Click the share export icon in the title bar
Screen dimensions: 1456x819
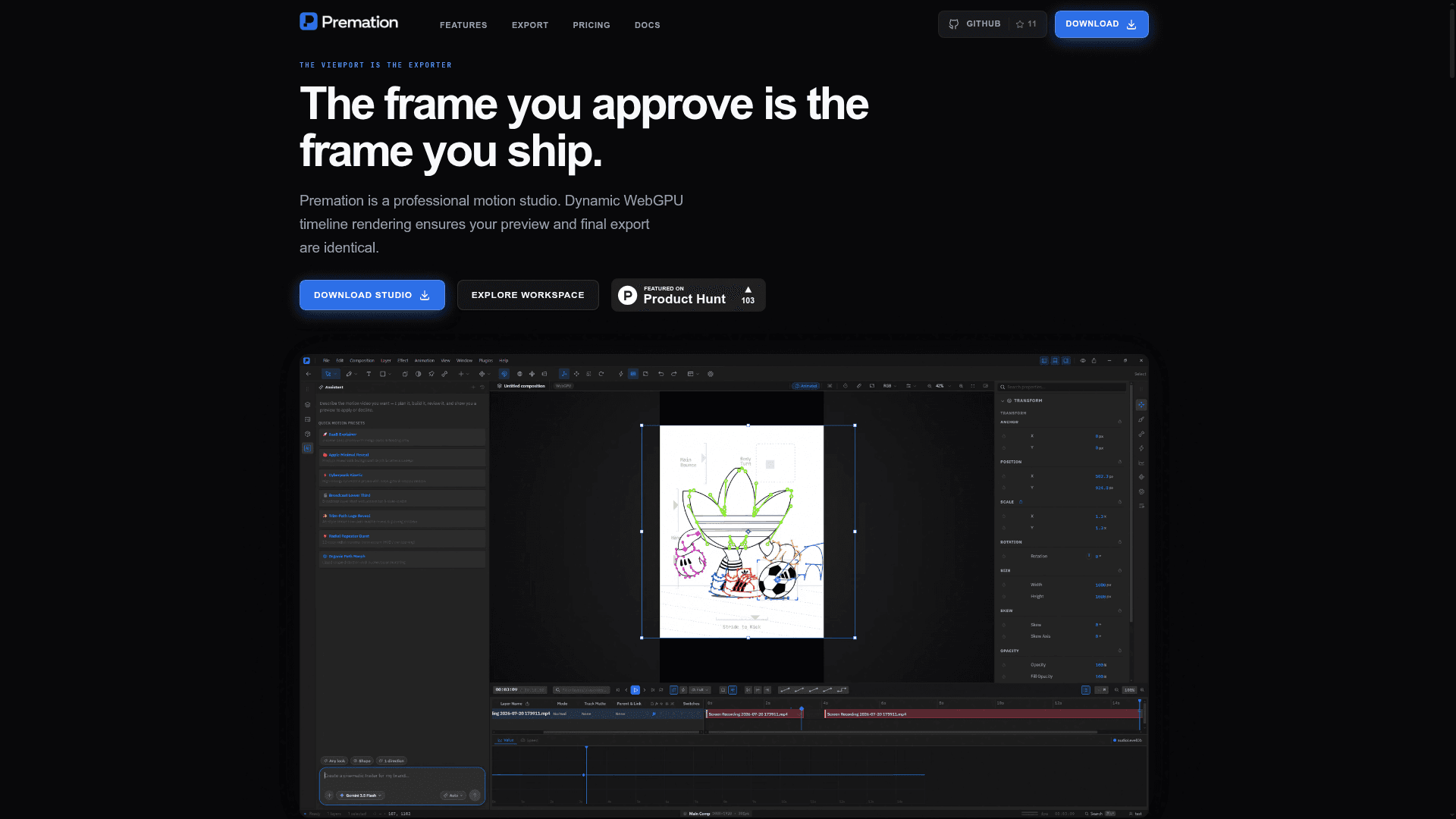coord(1094,361)
